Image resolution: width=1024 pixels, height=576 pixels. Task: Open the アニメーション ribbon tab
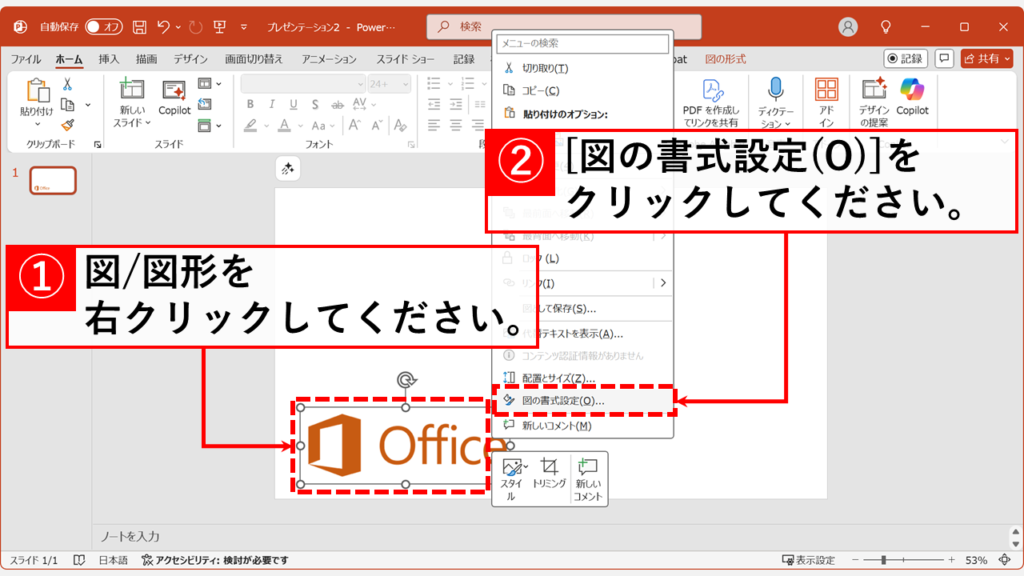(328, 59)
